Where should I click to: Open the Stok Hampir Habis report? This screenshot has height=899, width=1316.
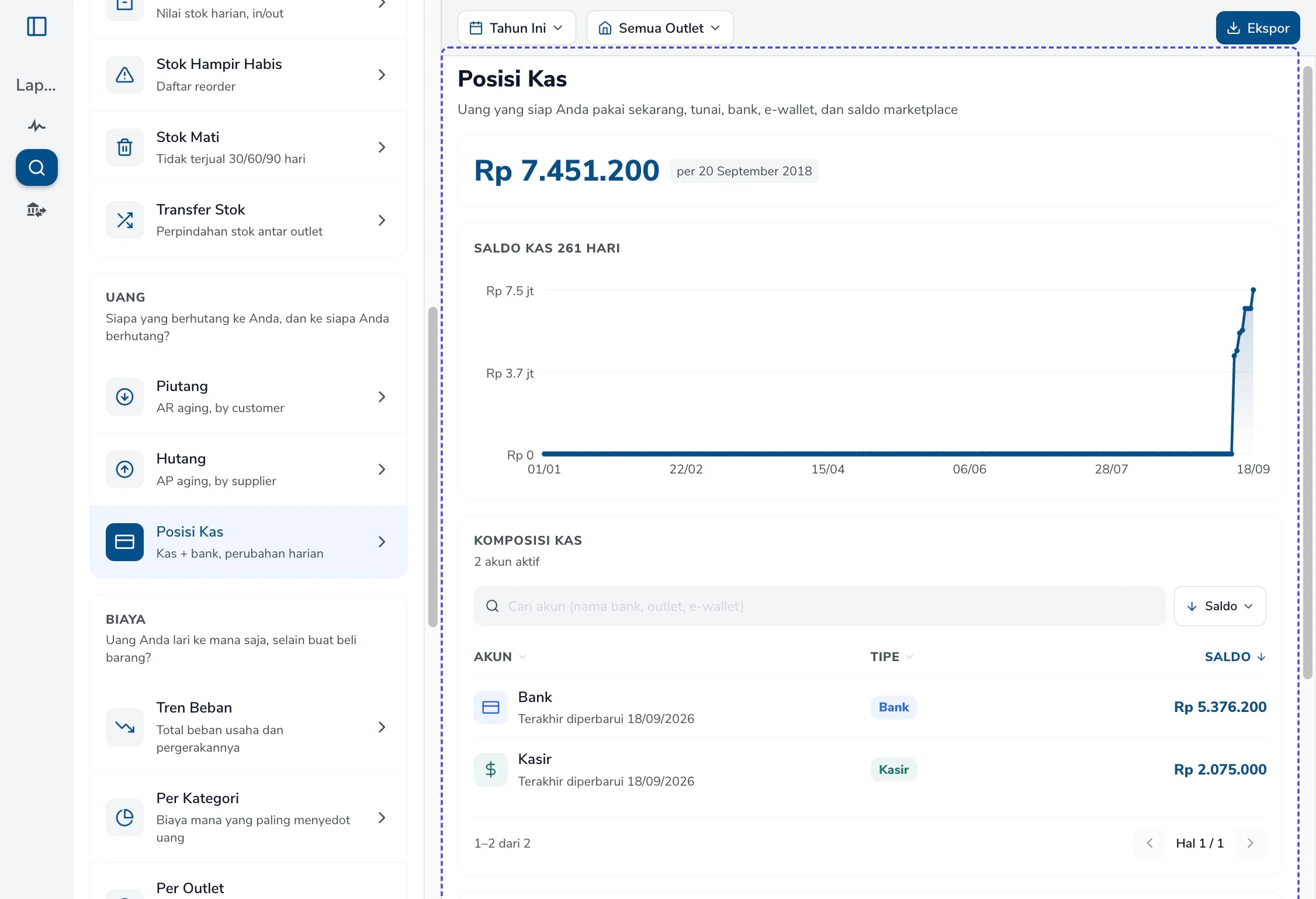tap(248, 75)
